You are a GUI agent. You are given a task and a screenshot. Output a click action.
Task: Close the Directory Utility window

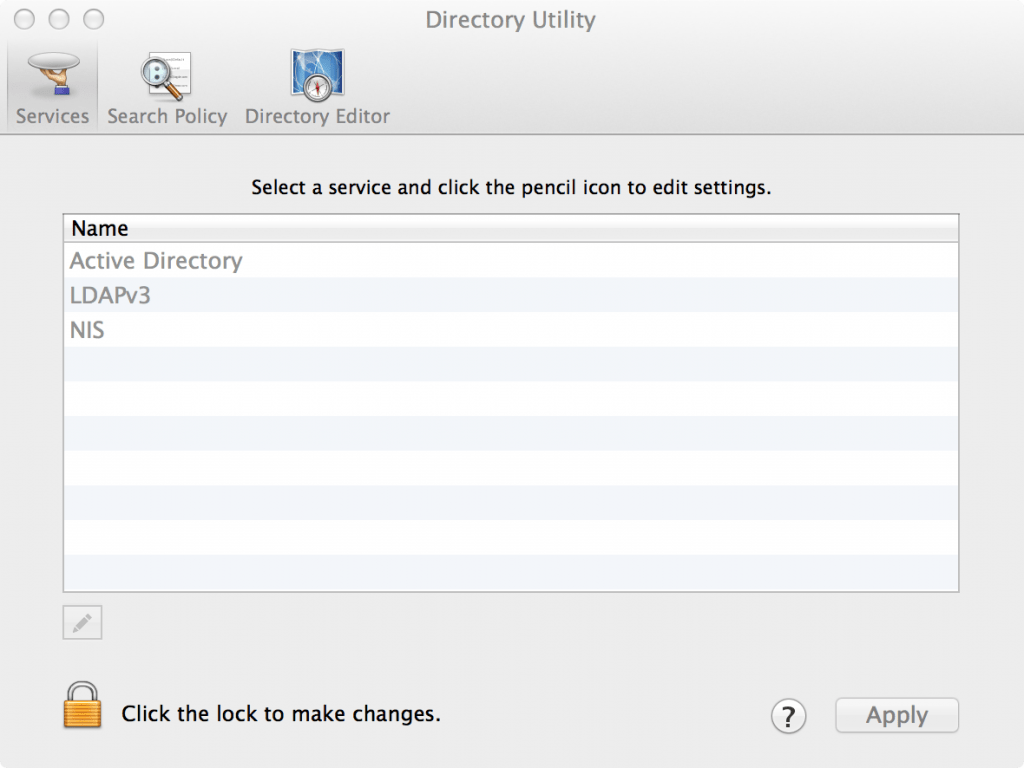pos(24,19)
